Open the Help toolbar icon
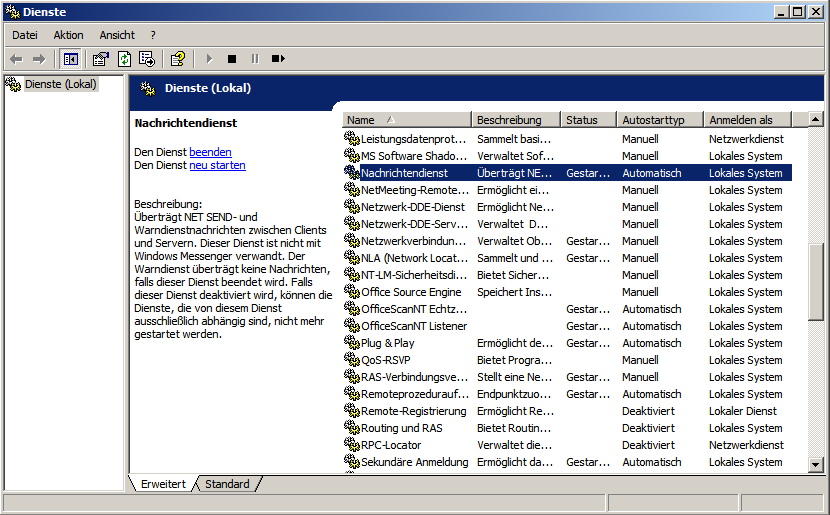Viewport: 830px width, 515px height. tap(178, 59)
